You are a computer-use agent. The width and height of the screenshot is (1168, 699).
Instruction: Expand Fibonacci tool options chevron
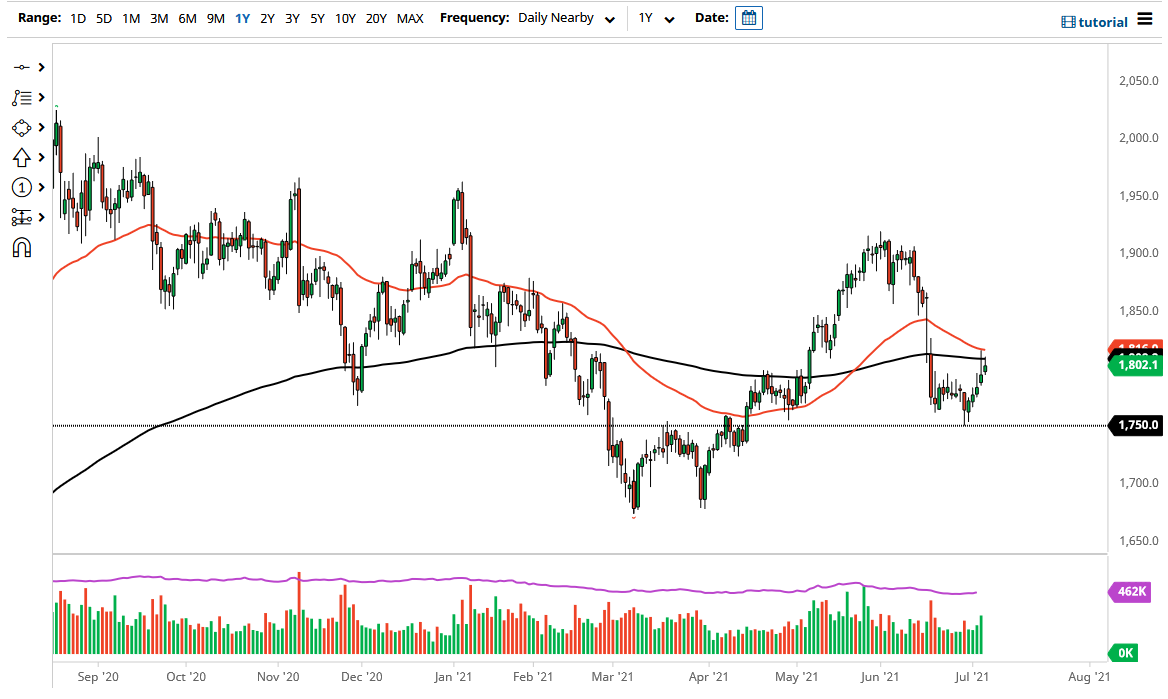(x=42, y=98)
